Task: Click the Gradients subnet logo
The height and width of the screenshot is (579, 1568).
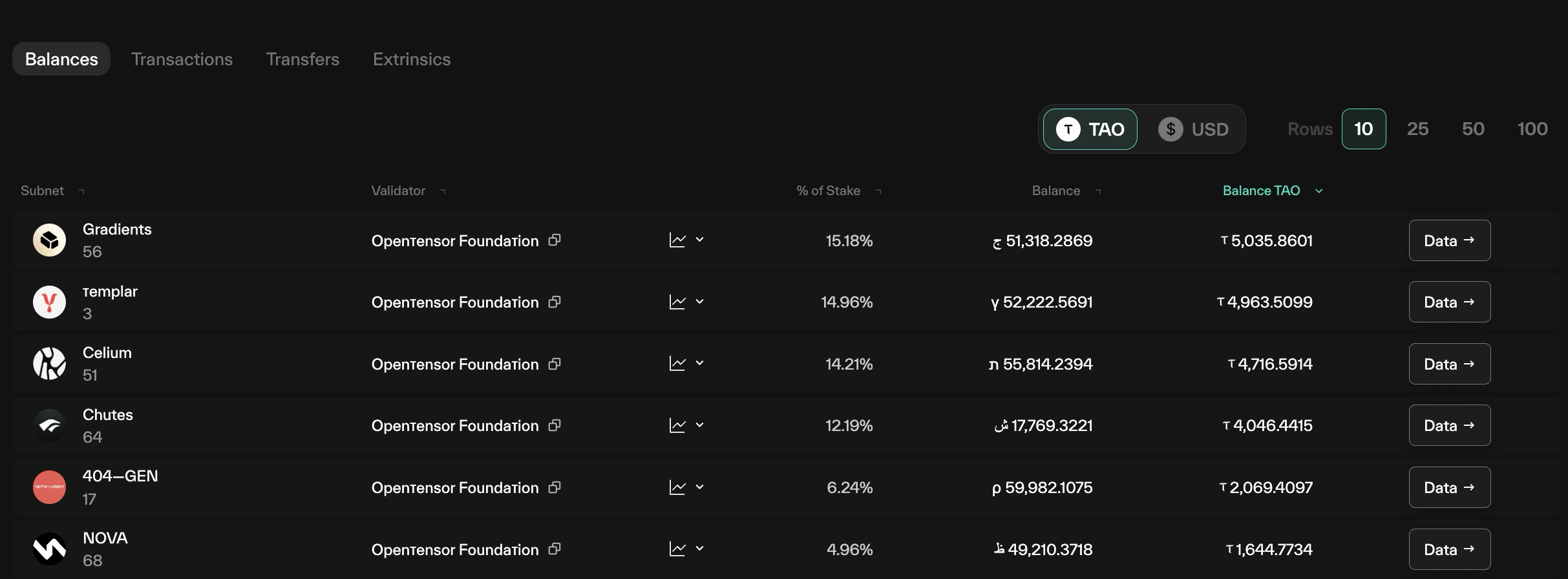Action: coord(49,240)
